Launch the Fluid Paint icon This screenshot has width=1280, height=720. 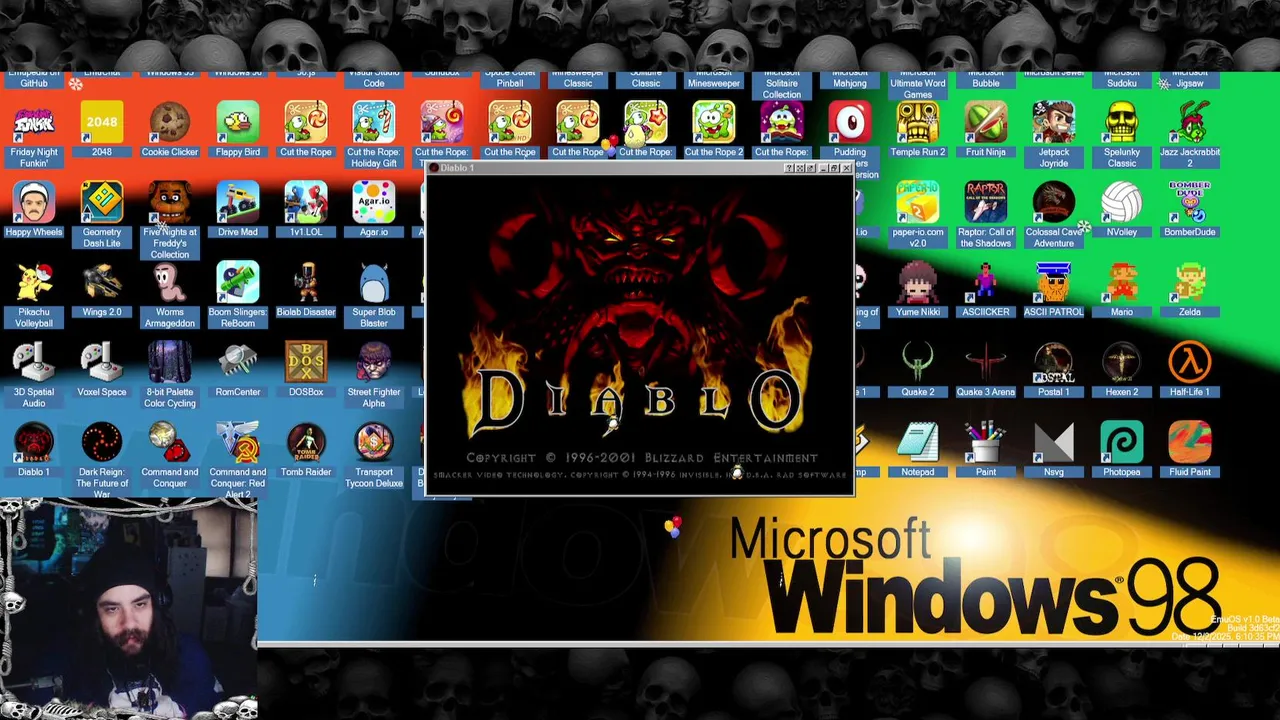click(1190, 443)
